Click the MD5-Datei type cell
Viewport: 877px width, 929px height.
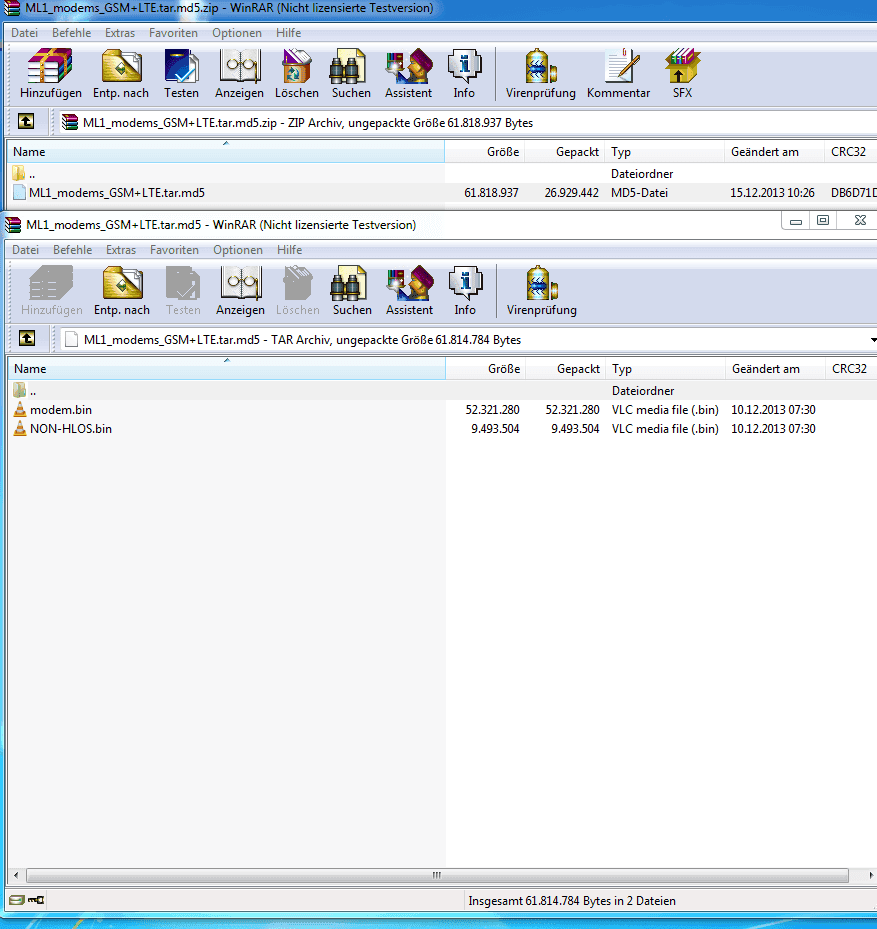pyautogui.click(x=639, y=193)
